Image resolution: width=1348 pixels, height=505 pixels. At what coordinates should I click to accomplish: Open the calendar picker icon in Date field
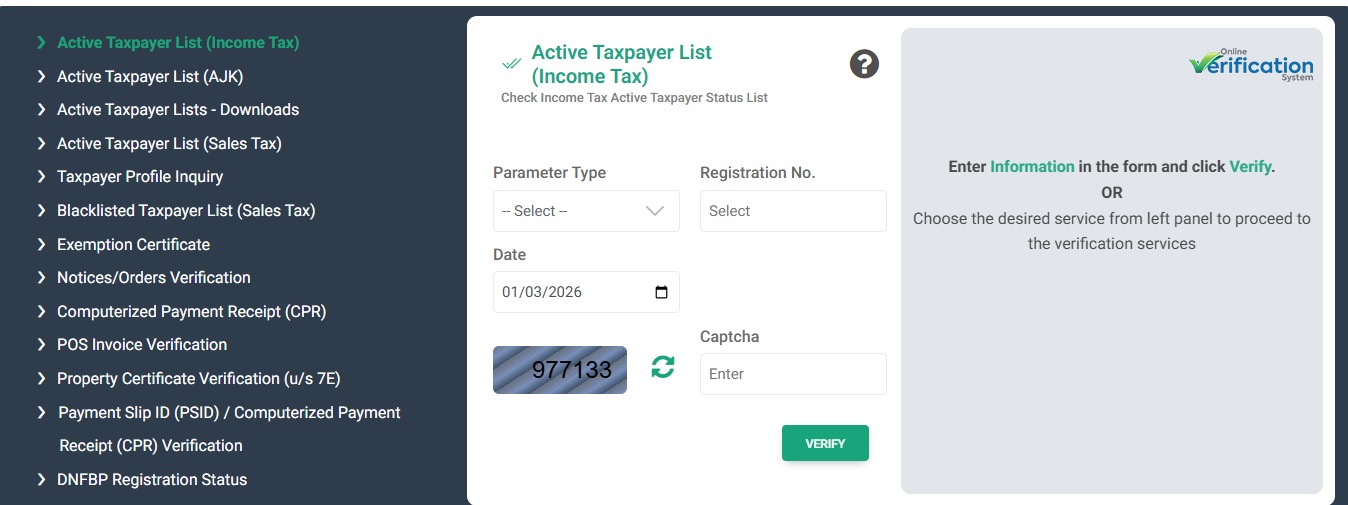tap(661, 292)
